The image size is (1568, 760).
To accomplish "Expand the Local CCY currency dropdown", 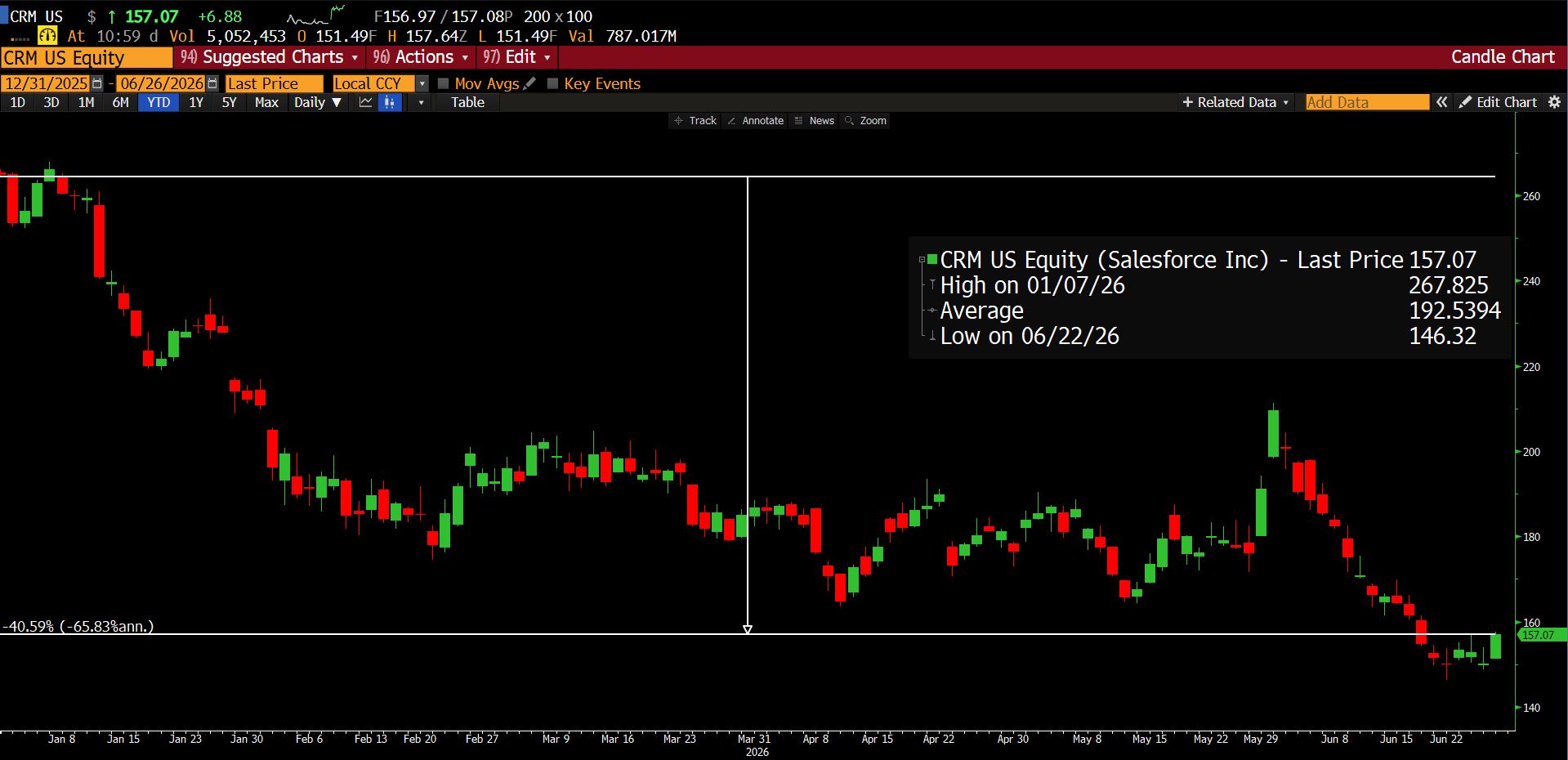I will pos(422,83).
